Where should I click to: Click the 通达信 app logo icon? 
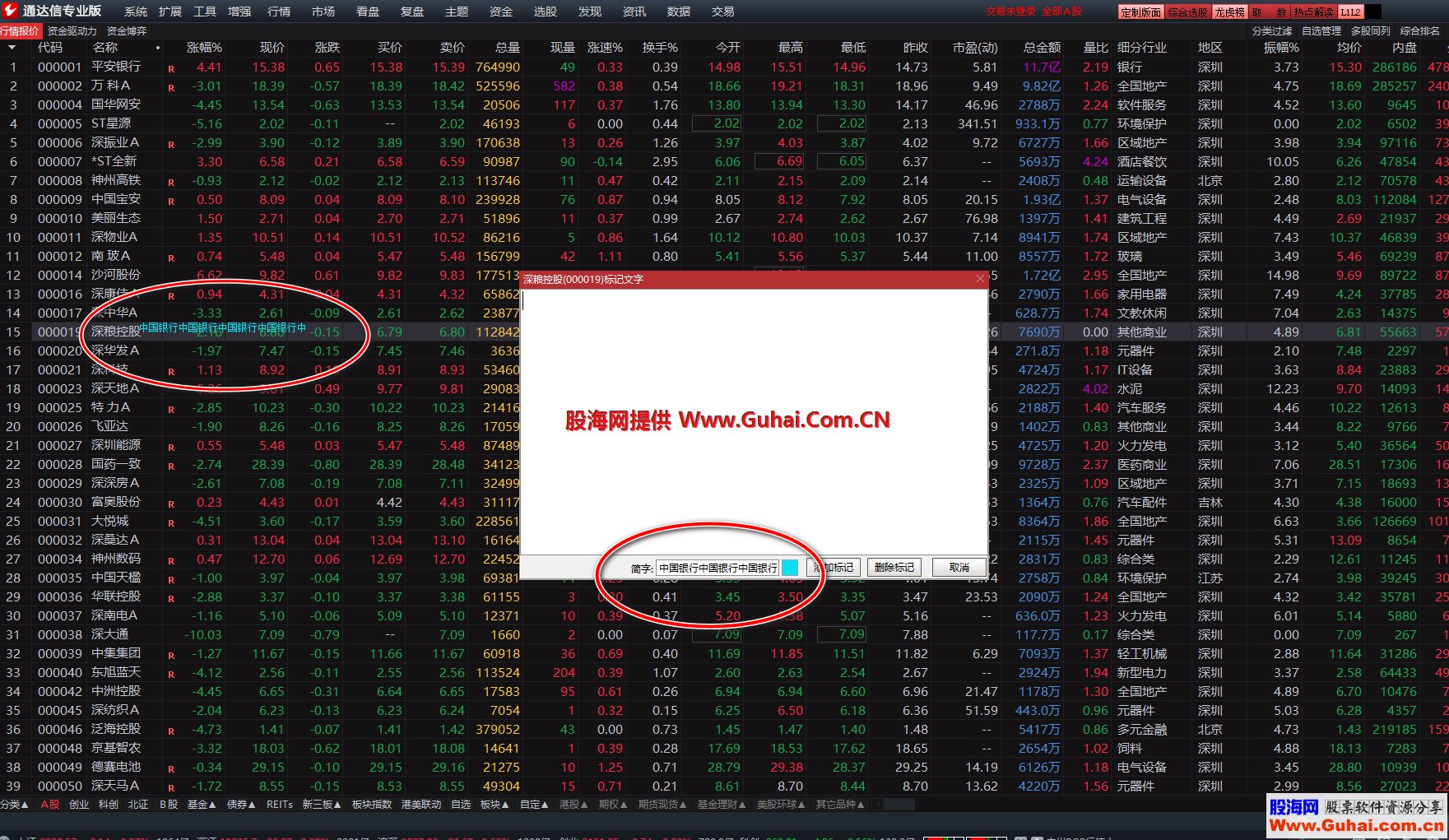coord(9,10)
